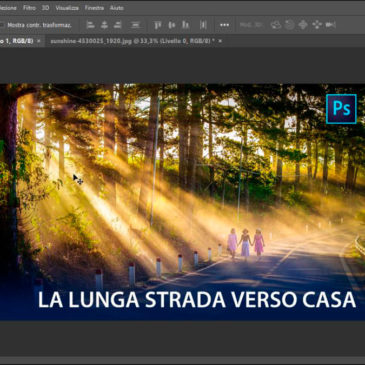The height and width of the screenshot is (365, 365).
Task: Click the LA LUNGA STRADA VERSO CASA text
Action: tap(197, 299)
